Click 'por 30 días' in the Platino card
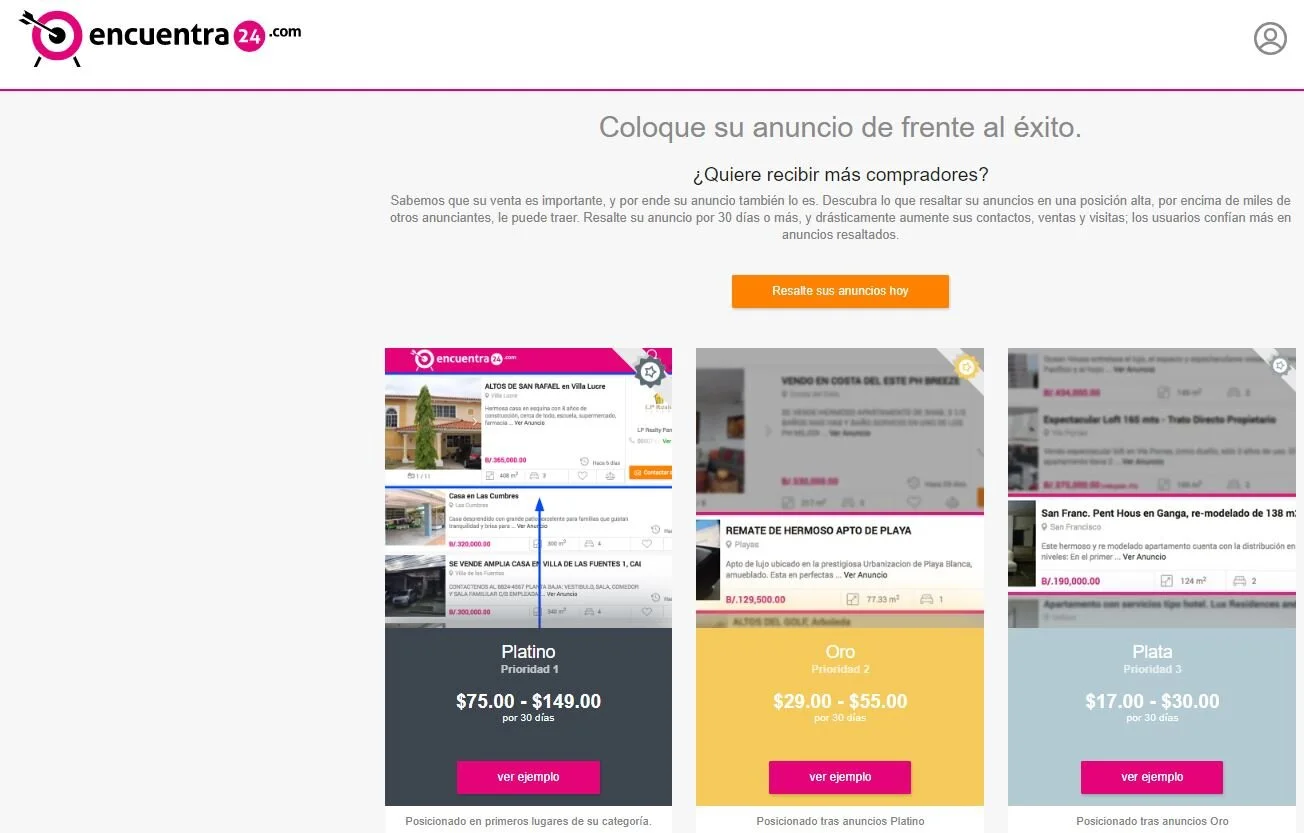Viewport: 1304px width, 833px height. pyautogui.click(x=528, y=718)
